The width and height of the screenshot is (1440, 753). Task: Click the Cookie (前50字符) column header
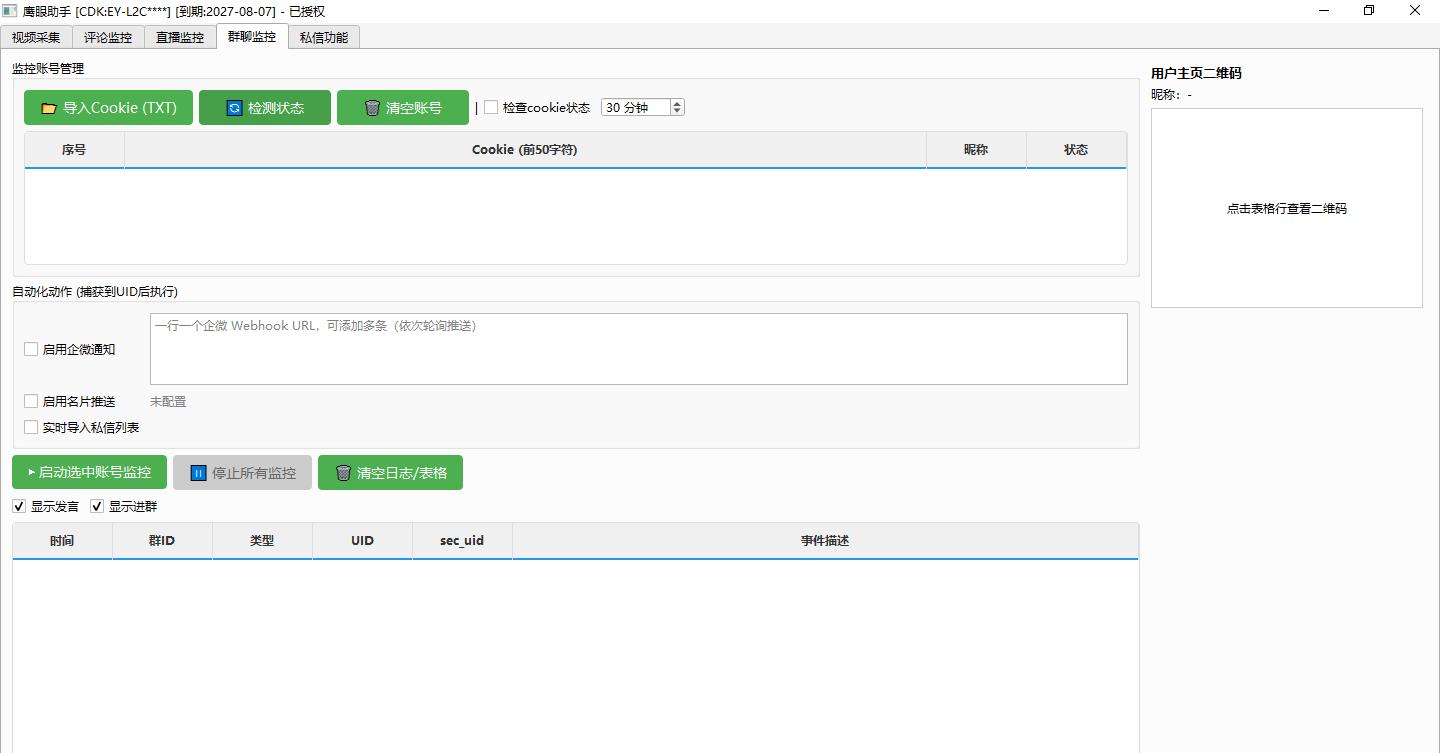coord(524,150)
